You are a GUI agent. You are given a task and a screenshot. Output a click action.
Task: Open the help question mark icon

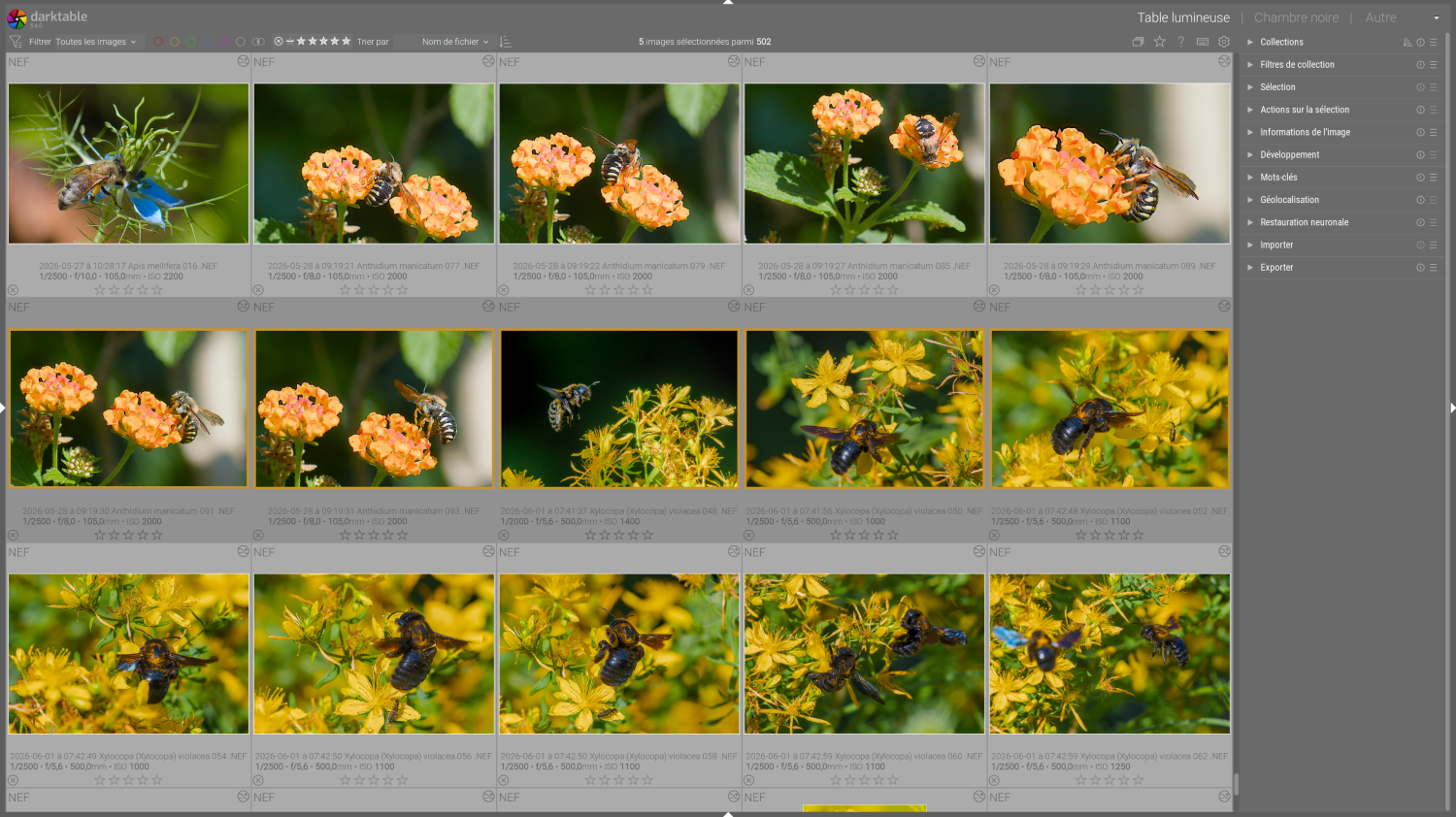[x=1181, y=42]
